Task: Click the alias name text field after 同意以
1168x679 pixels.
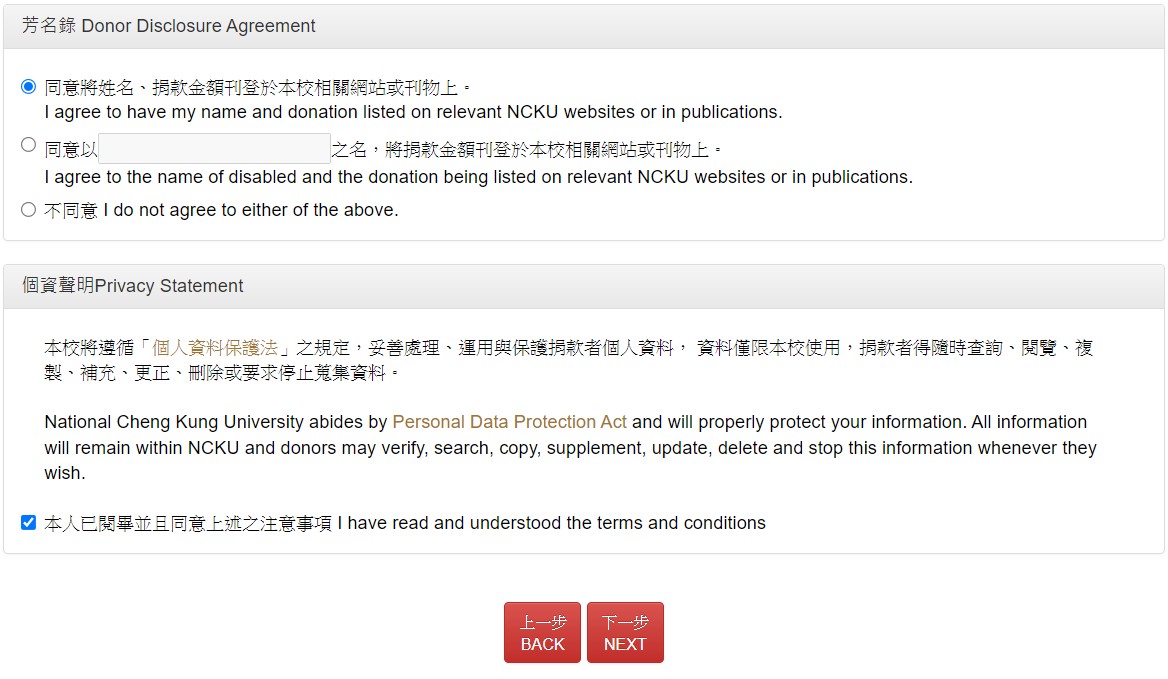Action: click(x=214, y=149)
